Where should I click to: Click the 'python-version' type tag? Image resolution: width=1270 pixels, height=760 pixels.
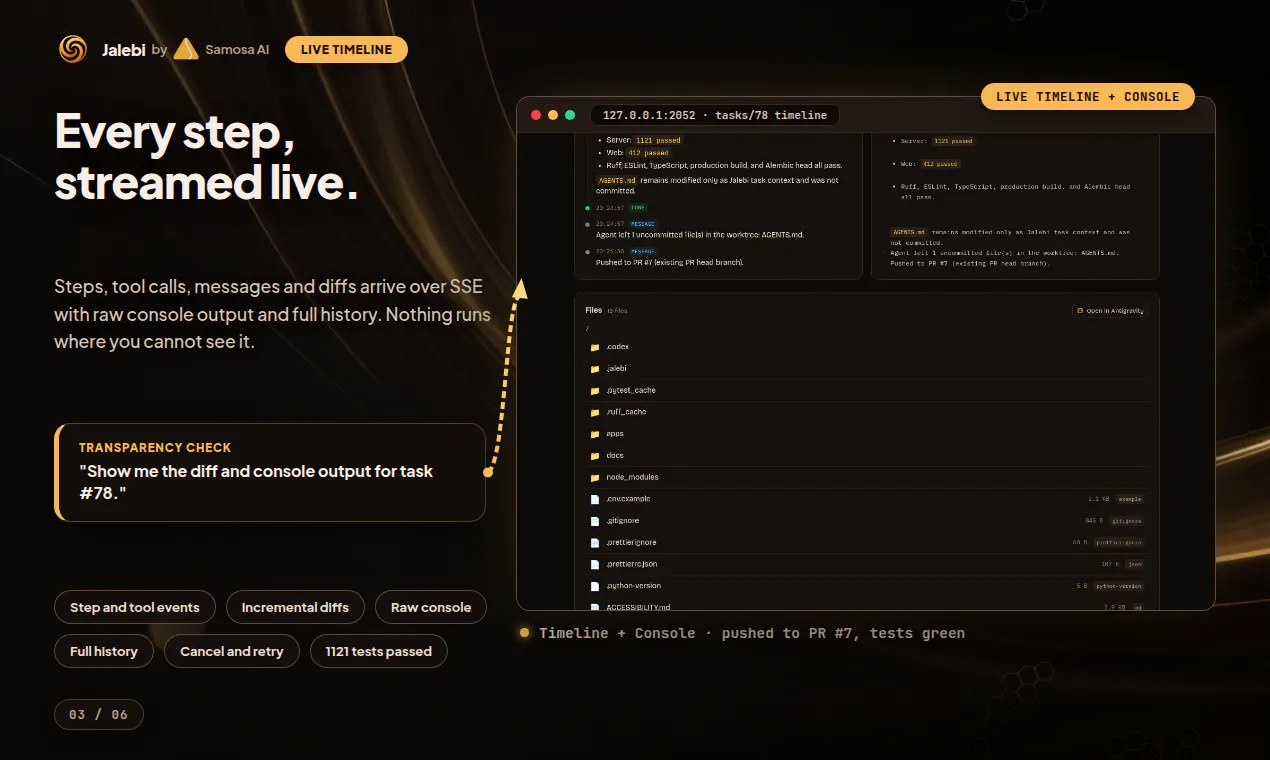coord(1118,586)
